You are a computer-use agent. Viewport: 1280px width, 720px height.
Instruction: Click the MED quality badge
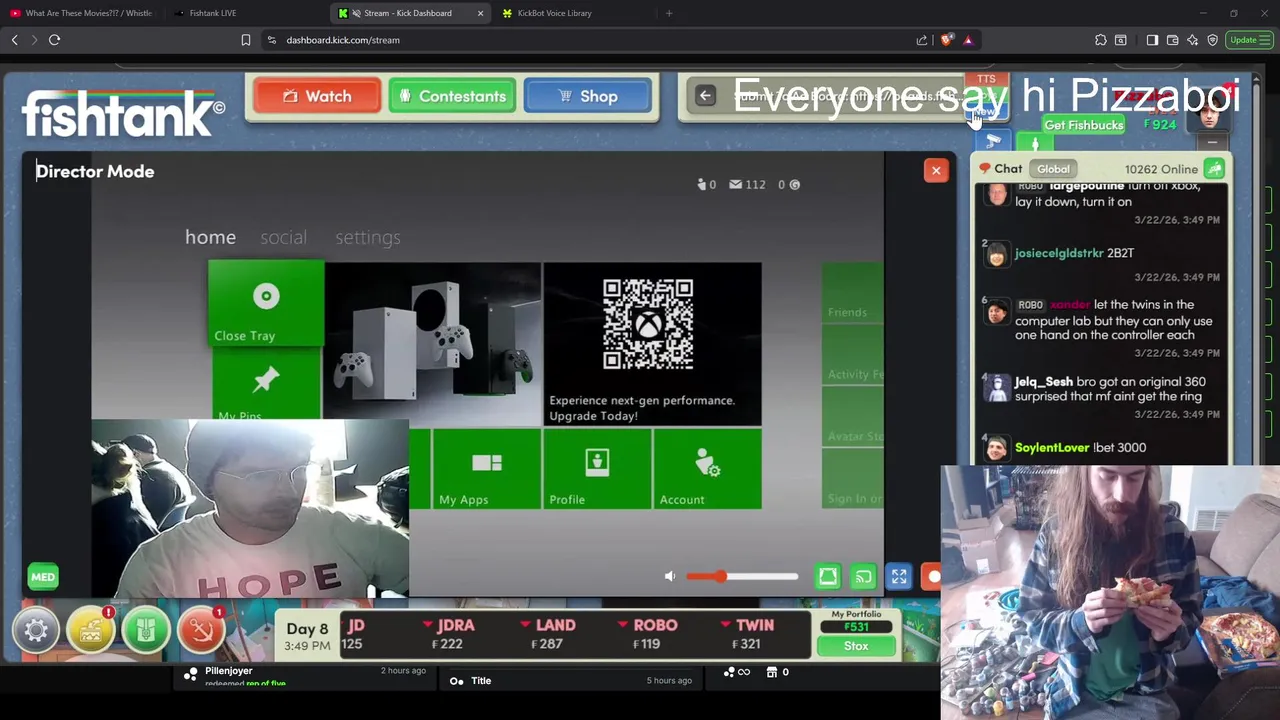[43, 577]
